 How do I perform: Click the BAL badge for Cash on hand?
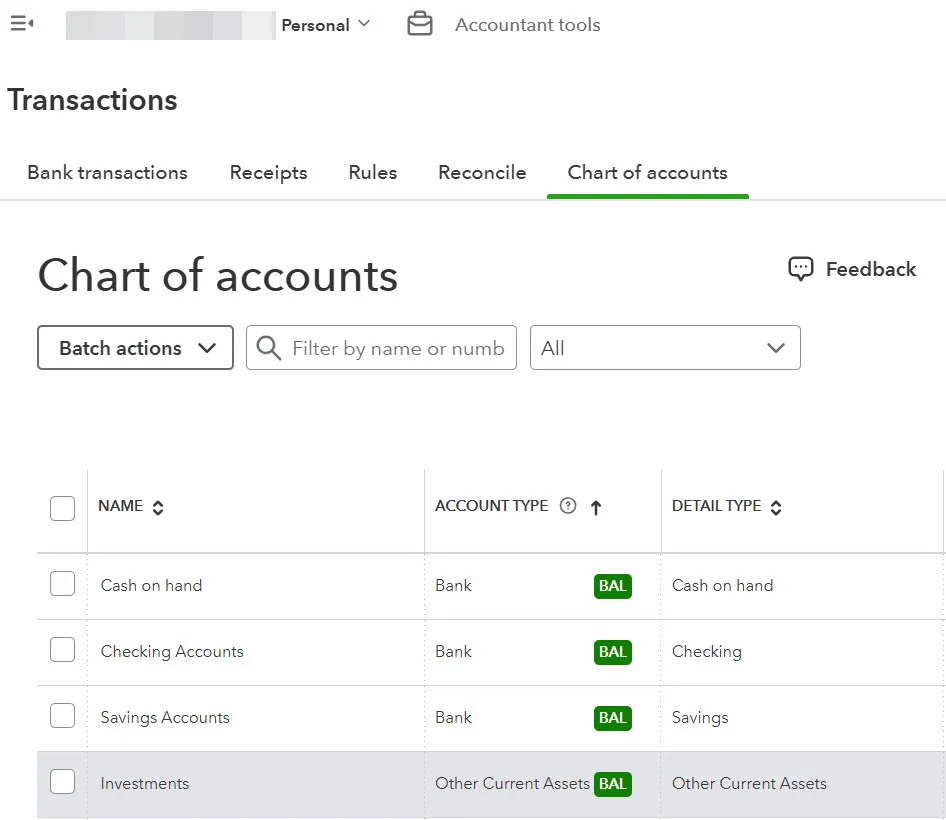(x=612, y=586)
